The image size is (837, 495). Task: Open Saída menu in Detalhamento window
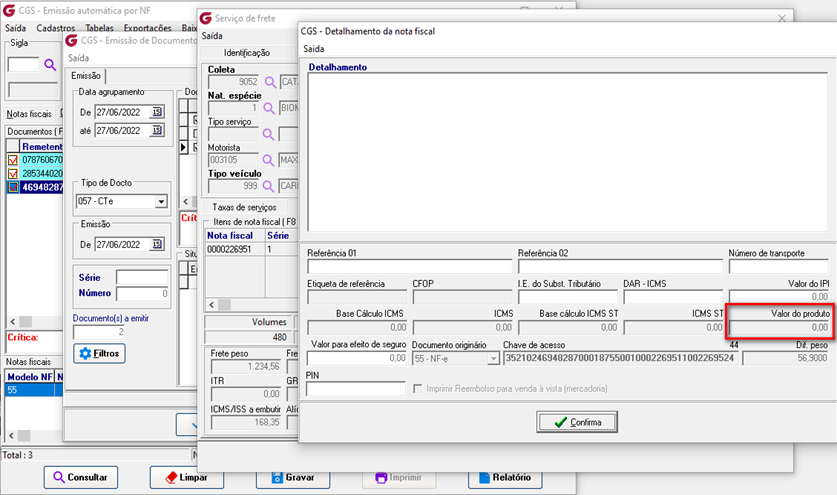pyautogui.click(x=314, y=49)
